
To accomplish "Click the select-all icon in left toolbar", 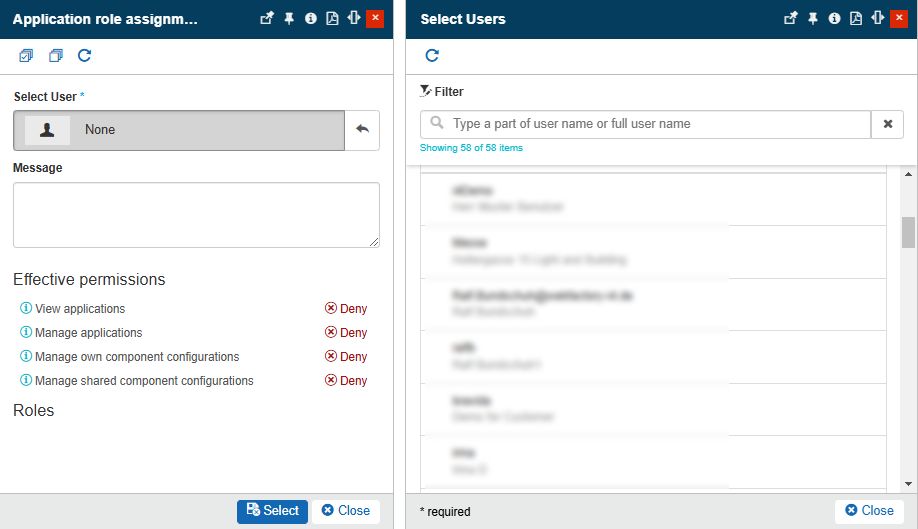I will pyautogui.click(x=26, y=56).
